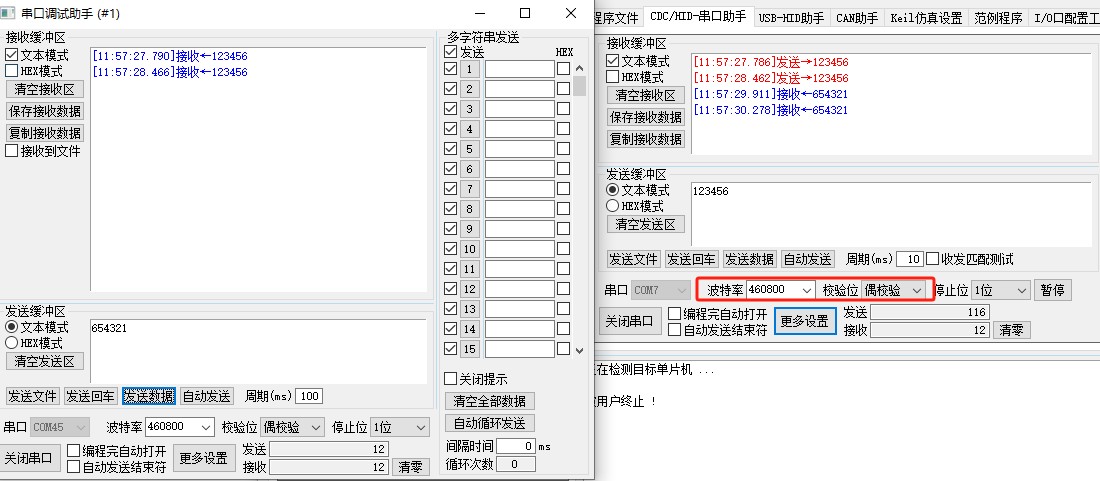Image resolution: width=1100 pixels, height=481 pixels.
Task: Enable HEX checkbox for row 5
Action: click(563, 149)
